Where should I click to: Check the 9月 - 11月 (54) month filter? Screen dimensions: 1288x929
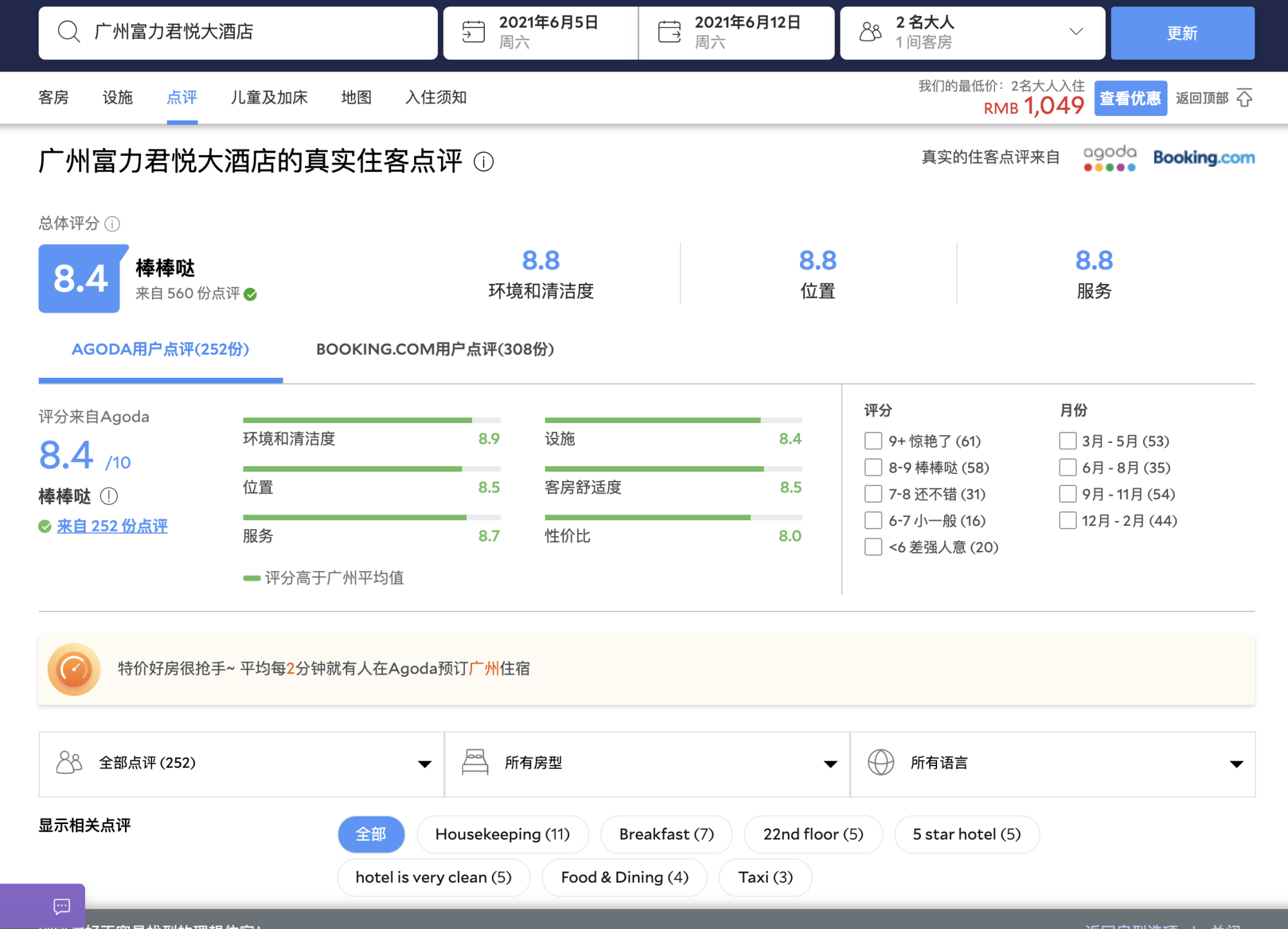pyautogui.click(x=1068, y=494)
